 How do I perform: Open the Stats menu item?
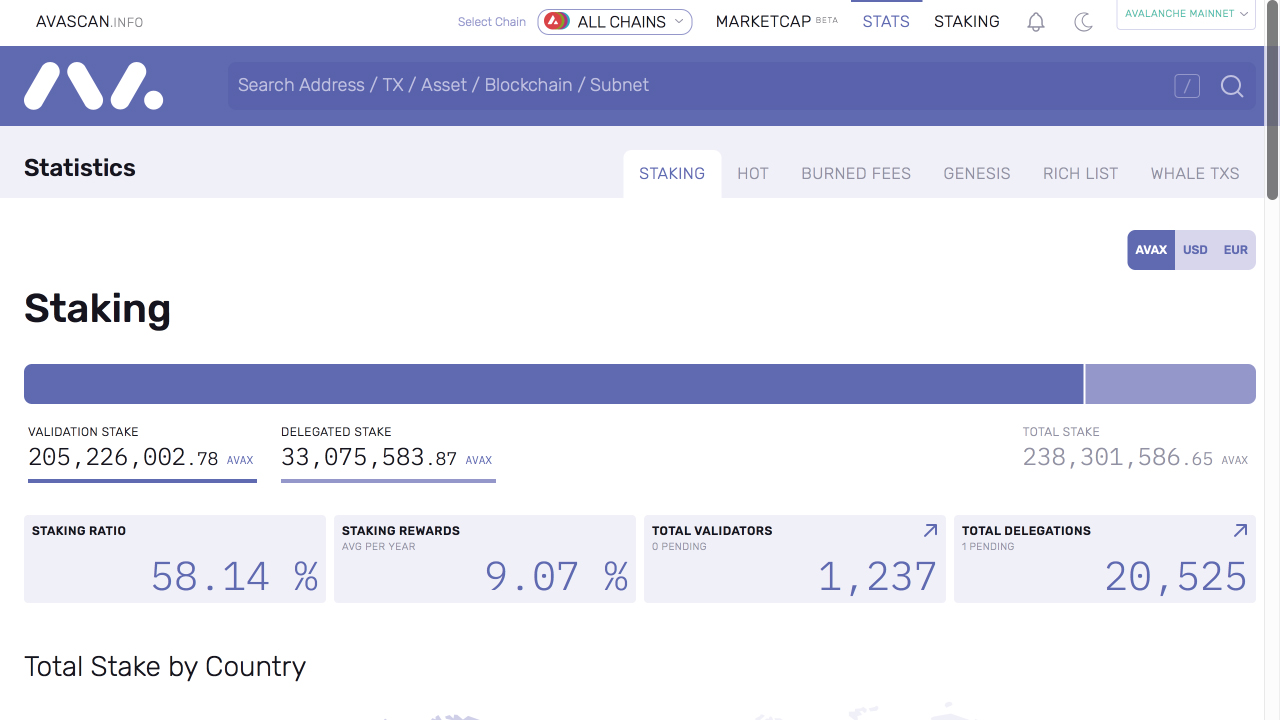point(886,21)
